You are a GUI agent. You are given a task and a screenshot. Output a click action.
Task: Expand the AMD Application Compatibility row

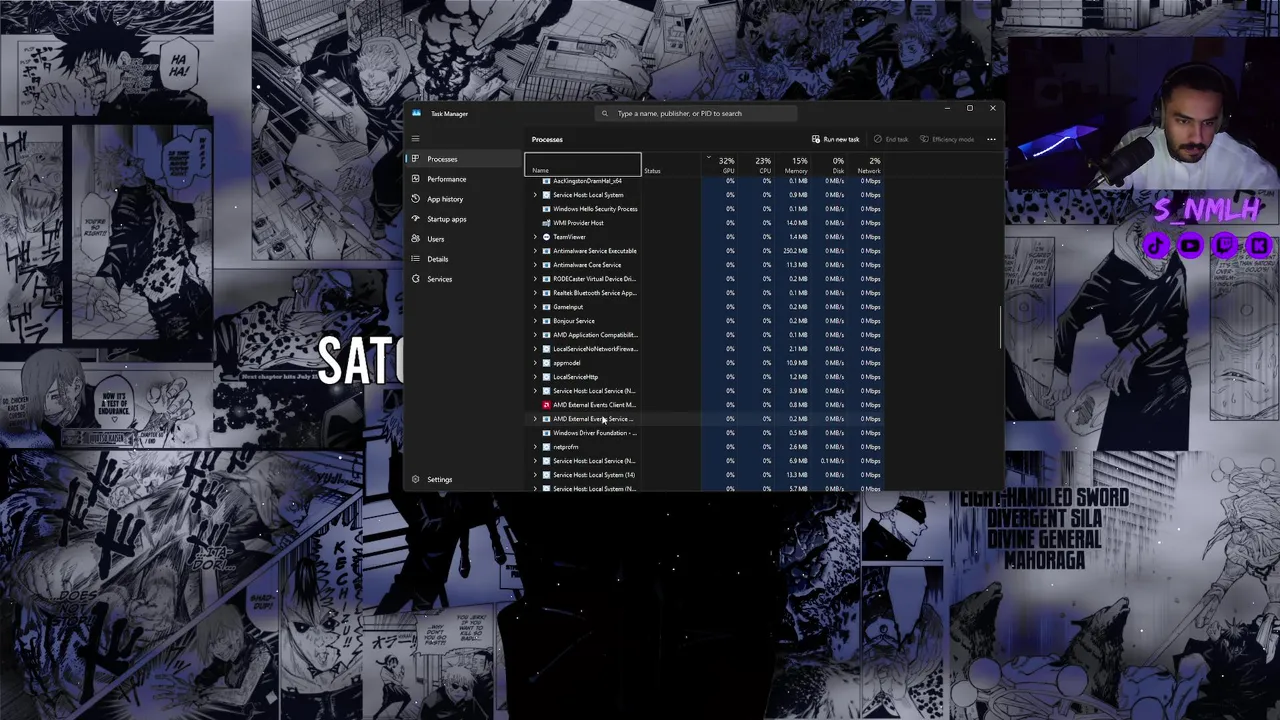(x=534, y=335)
